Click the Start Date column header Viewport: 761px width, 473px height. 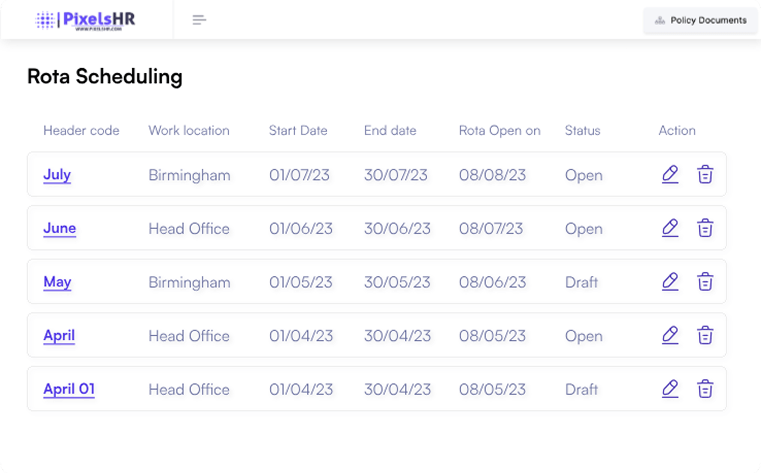[298, 131]
